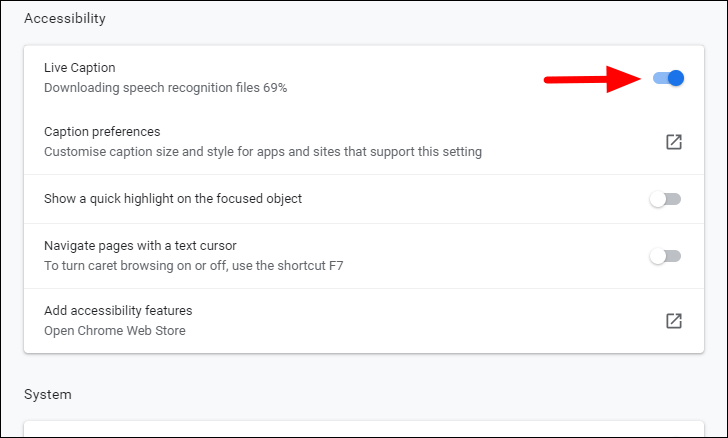The image size is (728, 438).
Task: Click the System section heading
Action: (48, 394)
